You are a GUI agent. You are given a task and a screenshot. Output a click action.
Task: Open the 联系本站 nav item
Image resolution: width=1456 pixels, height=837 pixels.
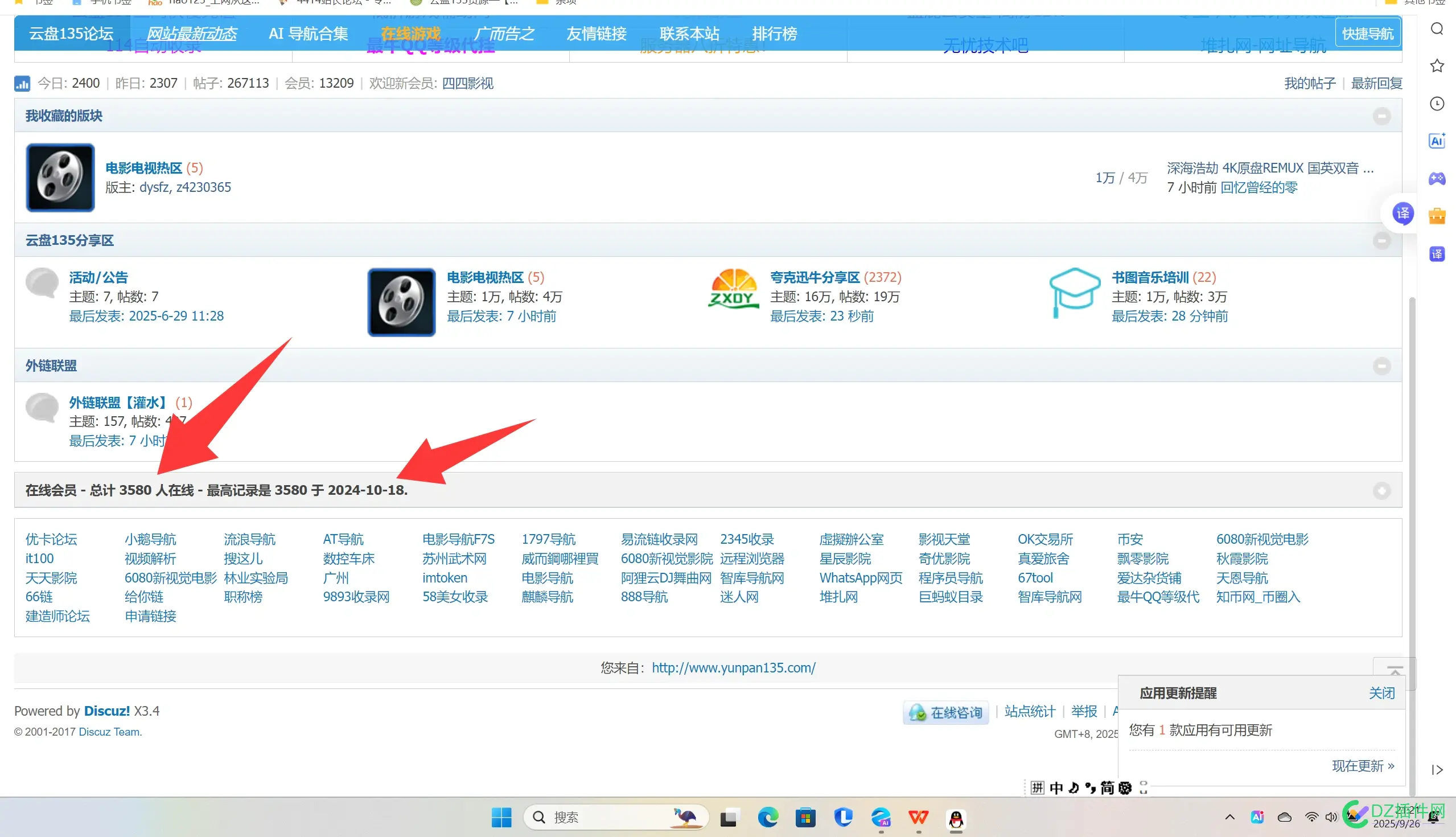point(689,34)
